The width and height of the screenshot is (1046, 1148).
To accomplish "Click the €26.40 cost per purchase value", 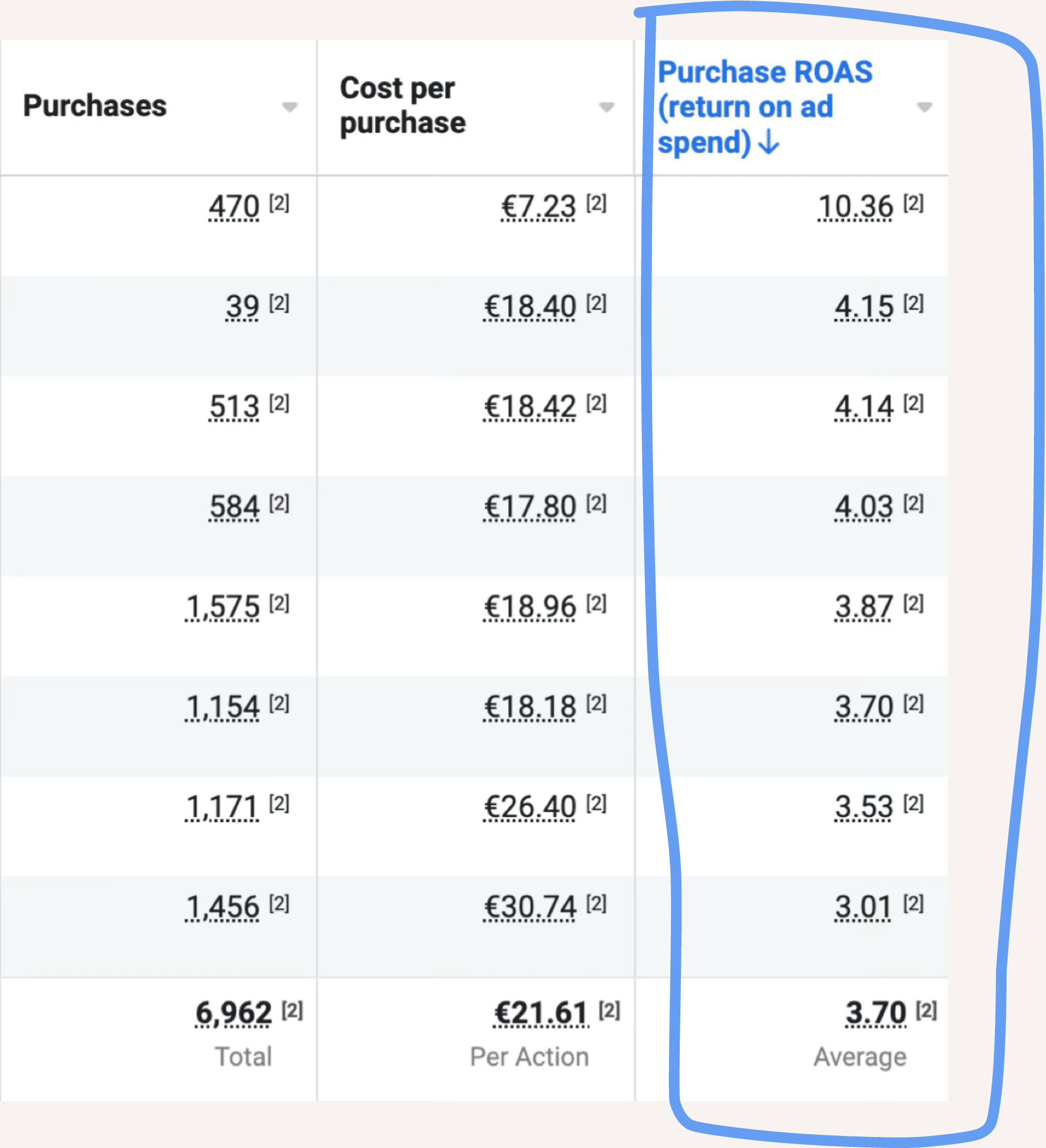I will tap(530, 807).
